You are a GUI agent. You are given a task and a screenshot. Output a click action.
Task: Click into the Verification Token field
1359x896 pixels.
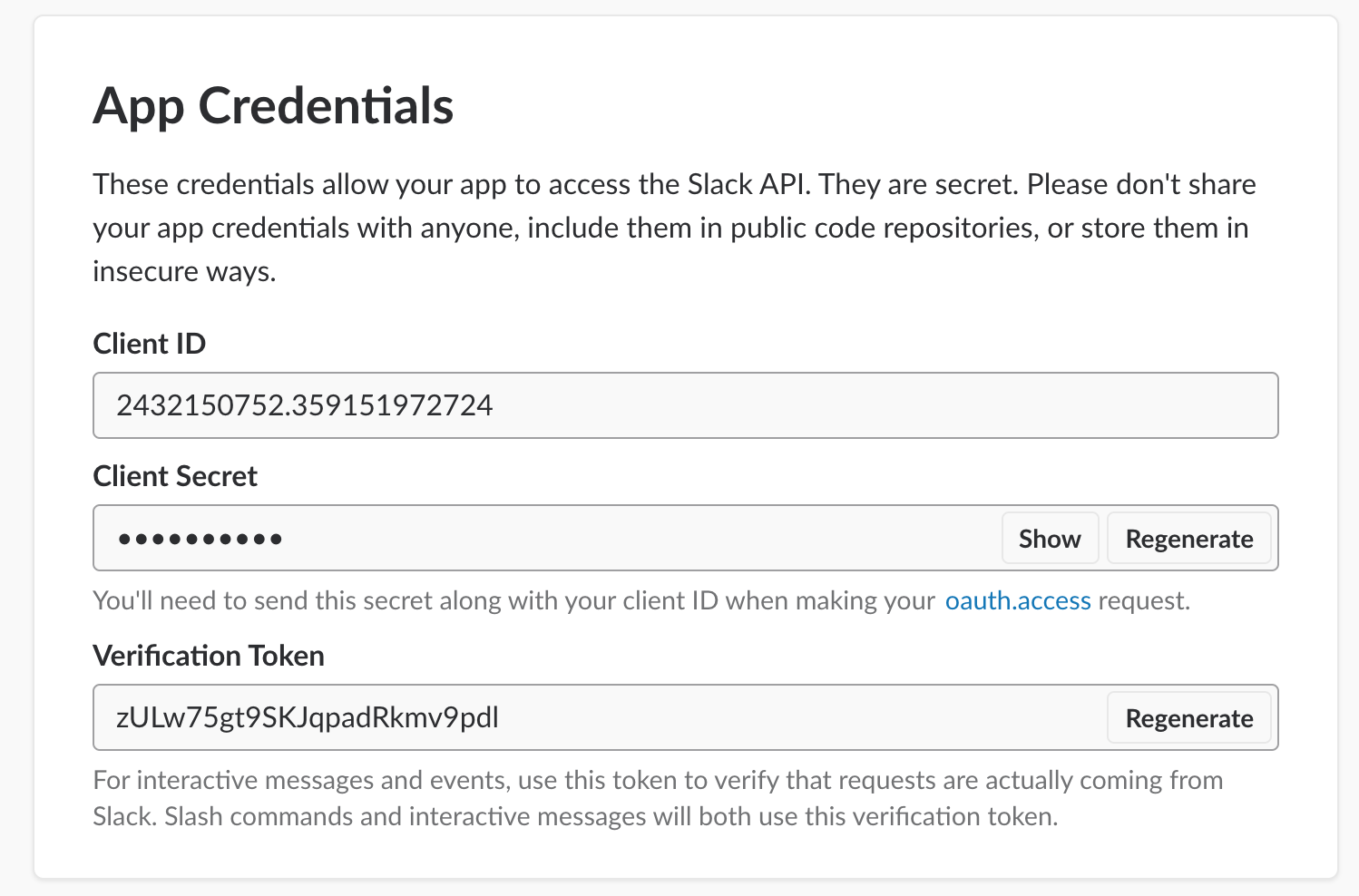[771, 718]
